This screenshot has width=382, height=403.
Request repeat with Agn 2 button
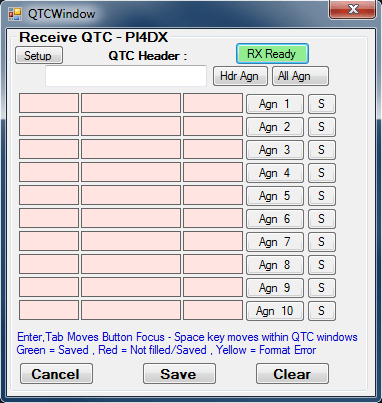(275, 127)
